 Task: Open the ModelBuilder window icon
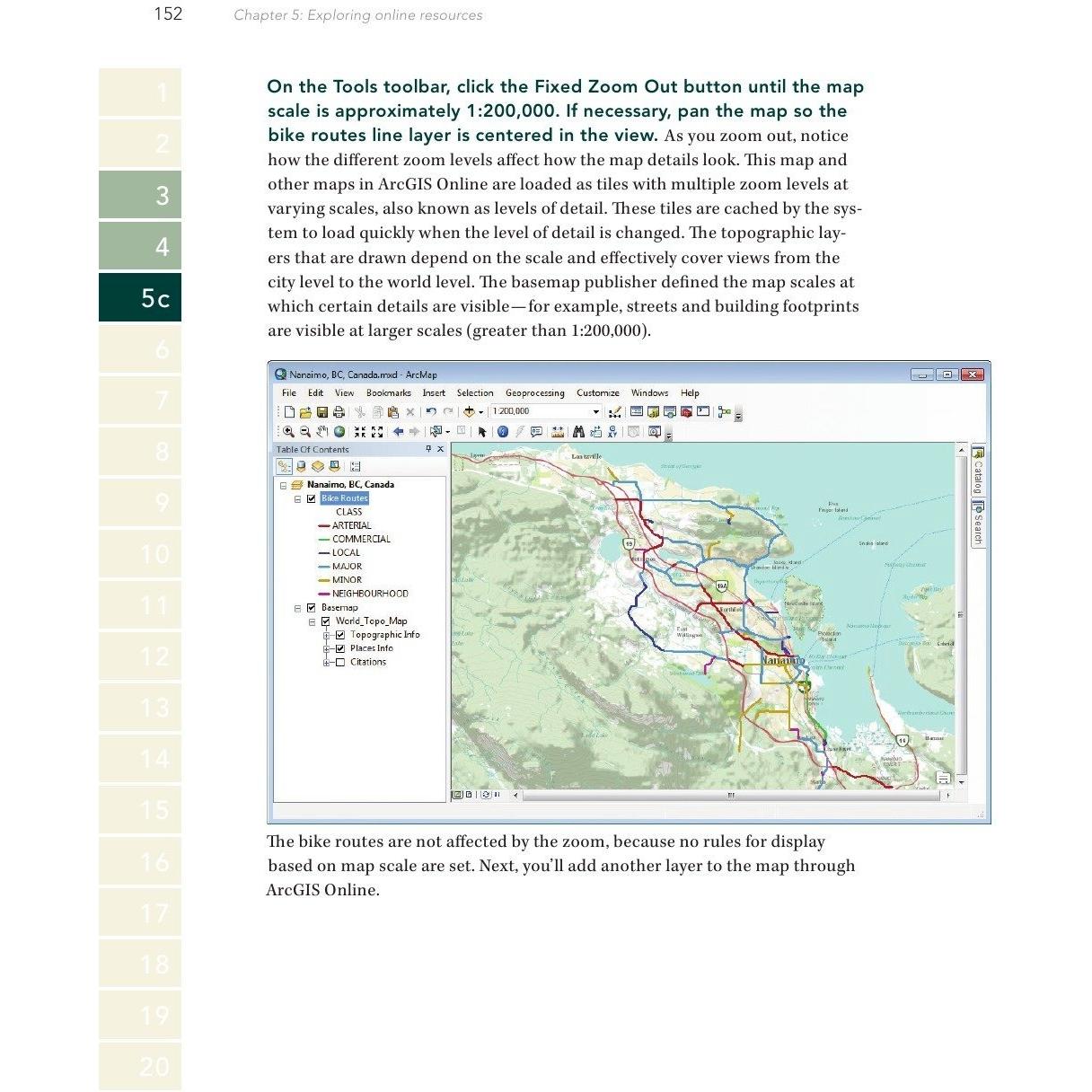[x=725, y=412]
